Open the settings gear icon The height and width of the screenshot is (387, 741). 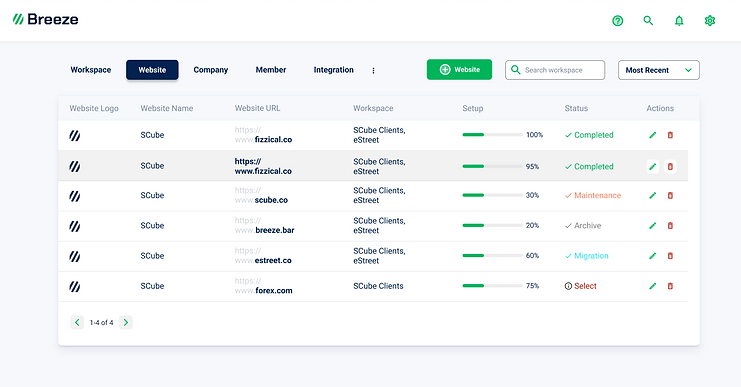(709, 21)
